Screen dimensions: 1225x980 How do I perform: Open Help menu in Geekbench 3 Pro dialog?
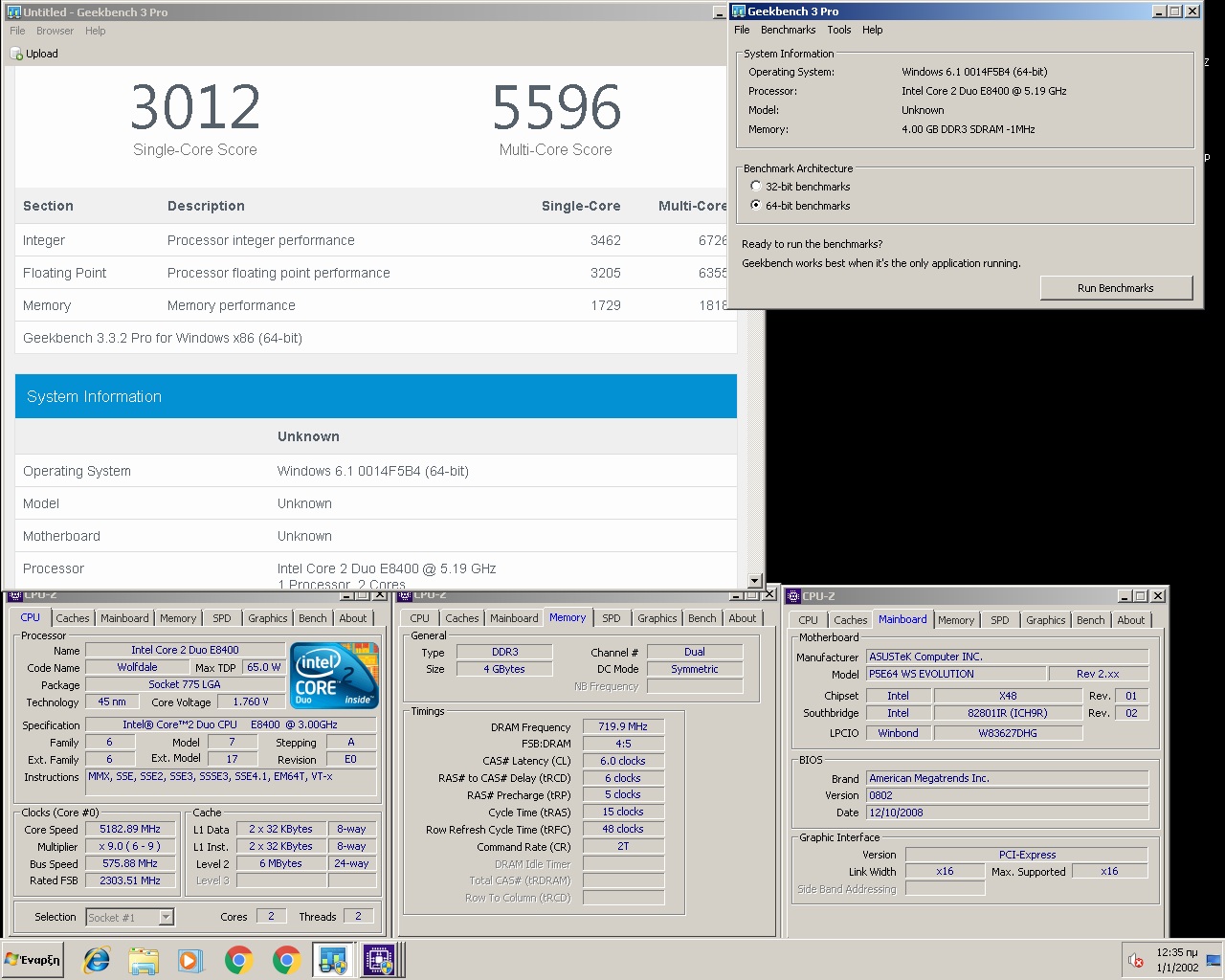click(872, 30)
